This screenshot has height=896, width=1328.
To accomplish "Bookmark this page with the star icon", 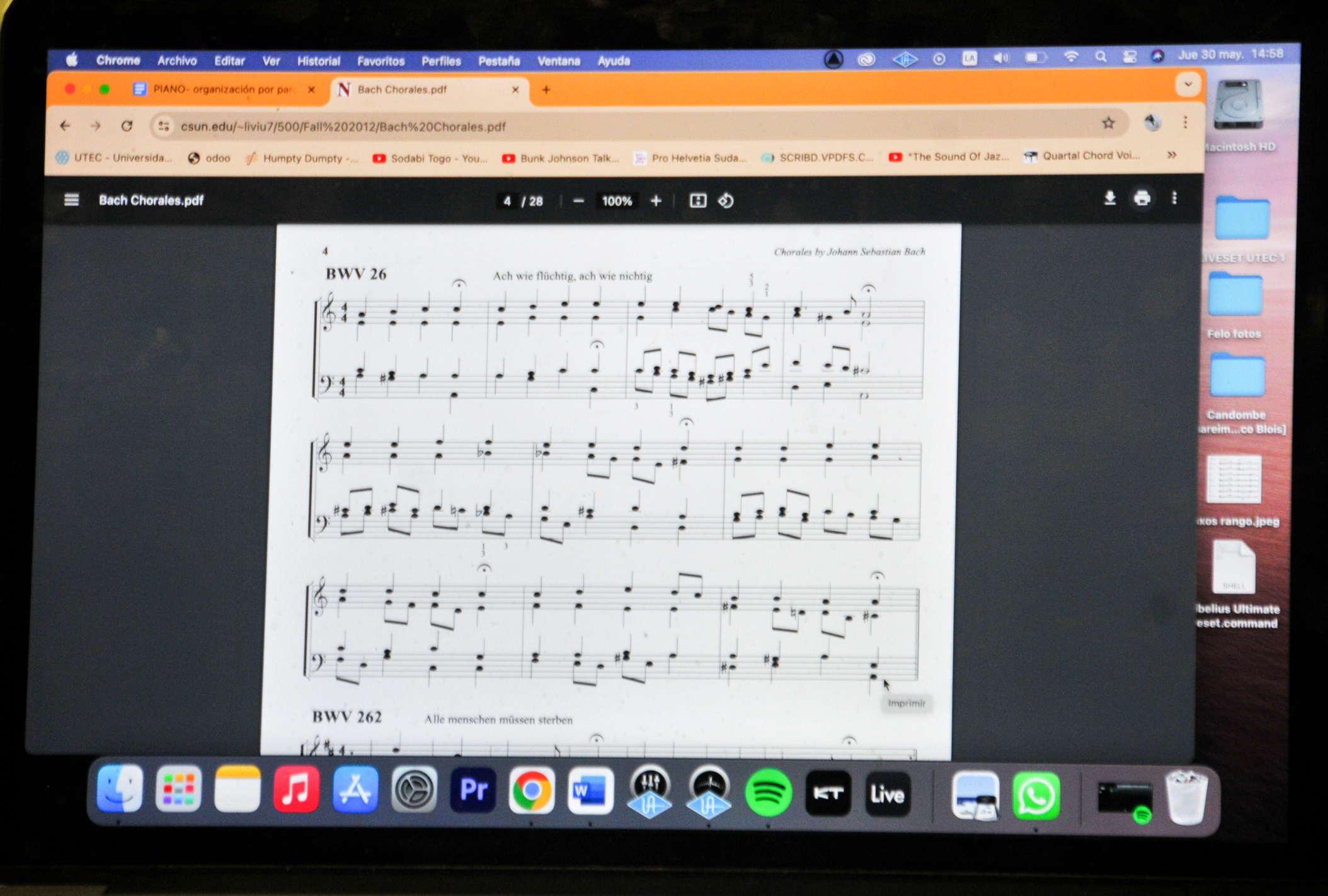I will tap(1109, 123).
